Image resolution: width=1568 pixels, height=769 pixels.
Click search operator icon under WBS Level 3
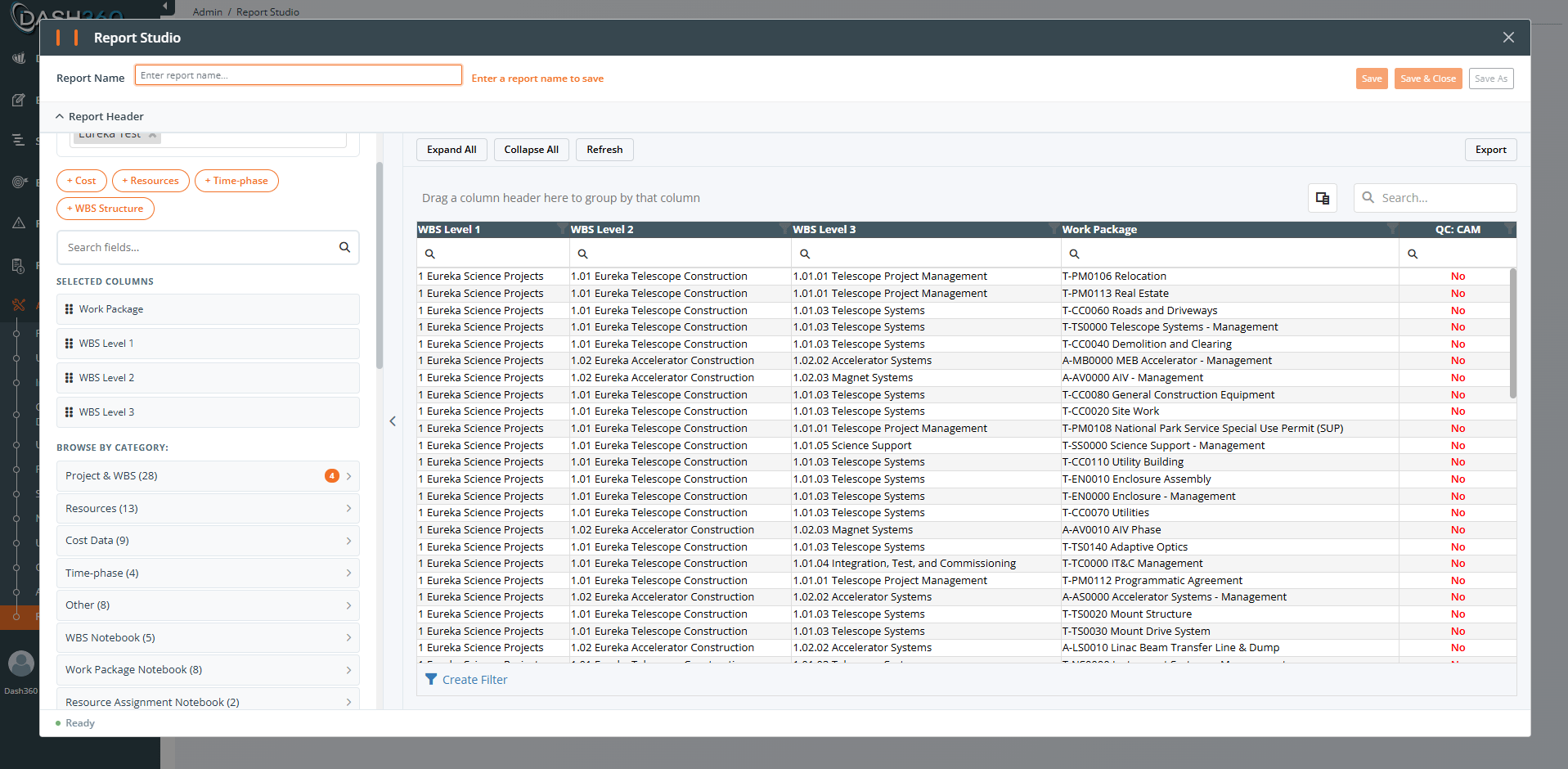(805, 254)
